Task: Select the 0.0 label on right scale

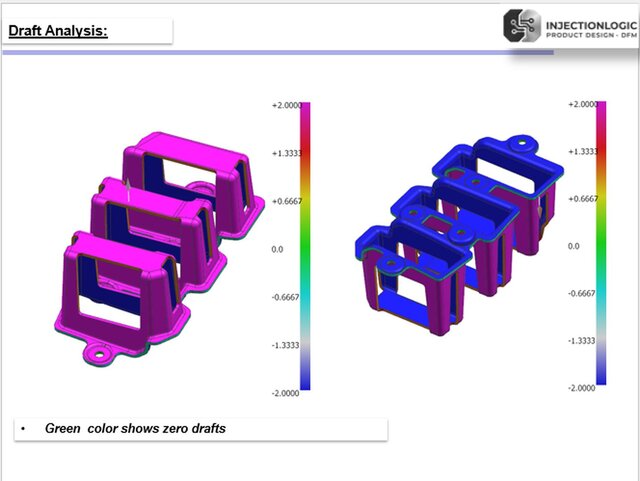Action: click(573, 246)
